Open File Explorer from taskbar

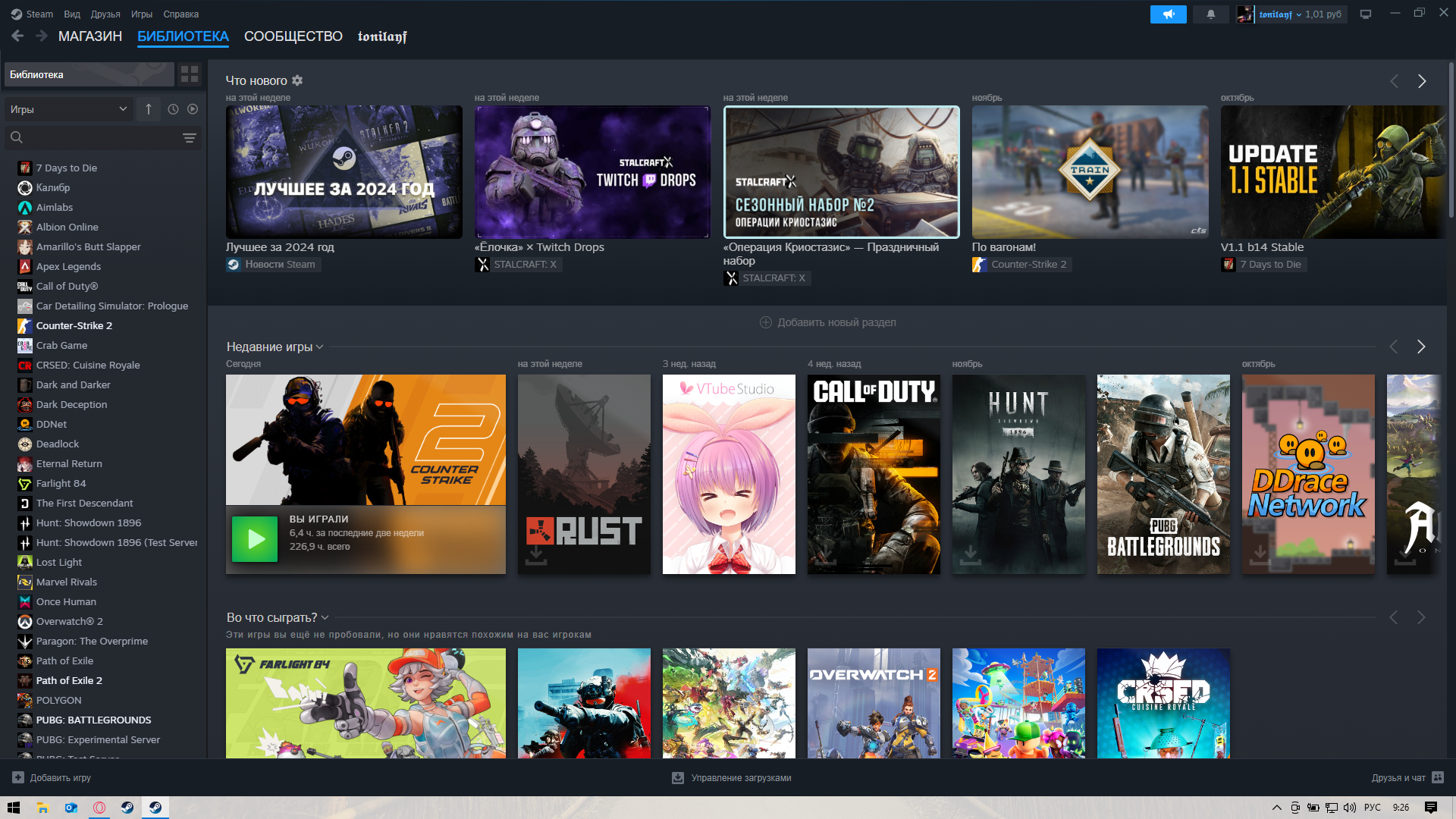[x=43, y=808]
